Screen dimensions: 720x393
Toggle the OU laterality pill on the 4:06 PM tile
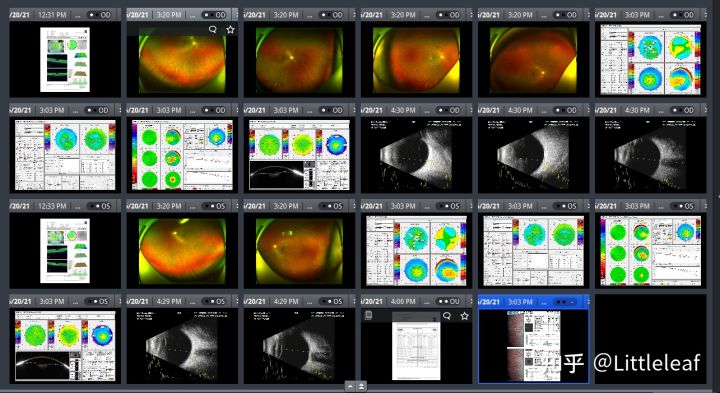click(x=448, y=302)
